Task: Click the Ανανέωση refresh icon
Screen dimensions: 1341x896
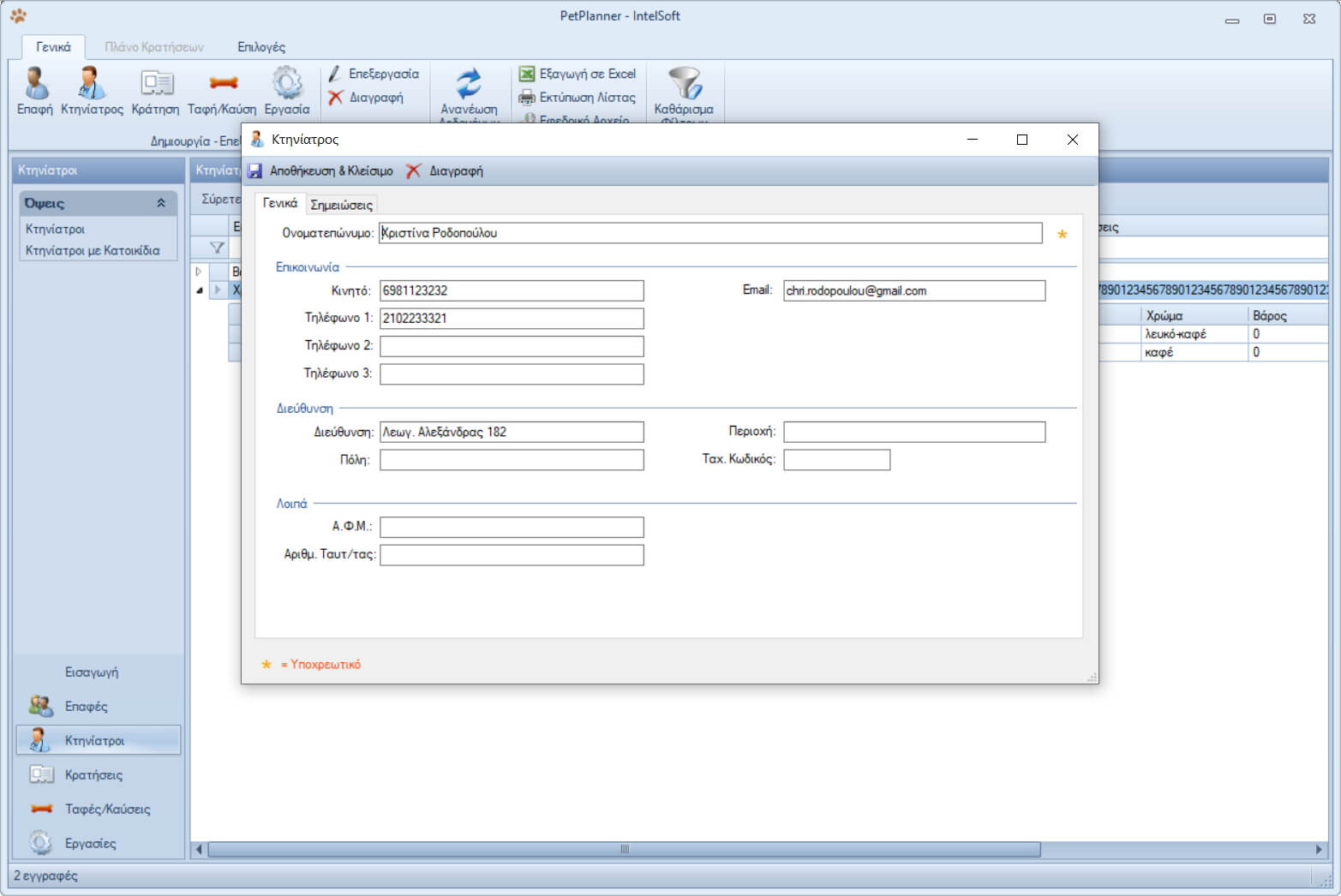Action: (x=469, y=84)
